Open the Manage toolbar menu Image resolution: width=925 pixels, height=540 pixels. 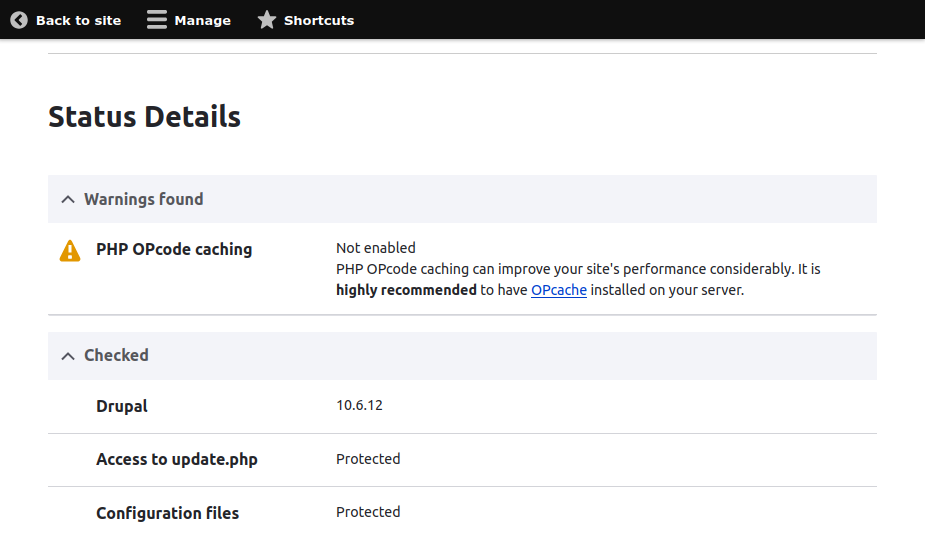(x=189, y=20)
